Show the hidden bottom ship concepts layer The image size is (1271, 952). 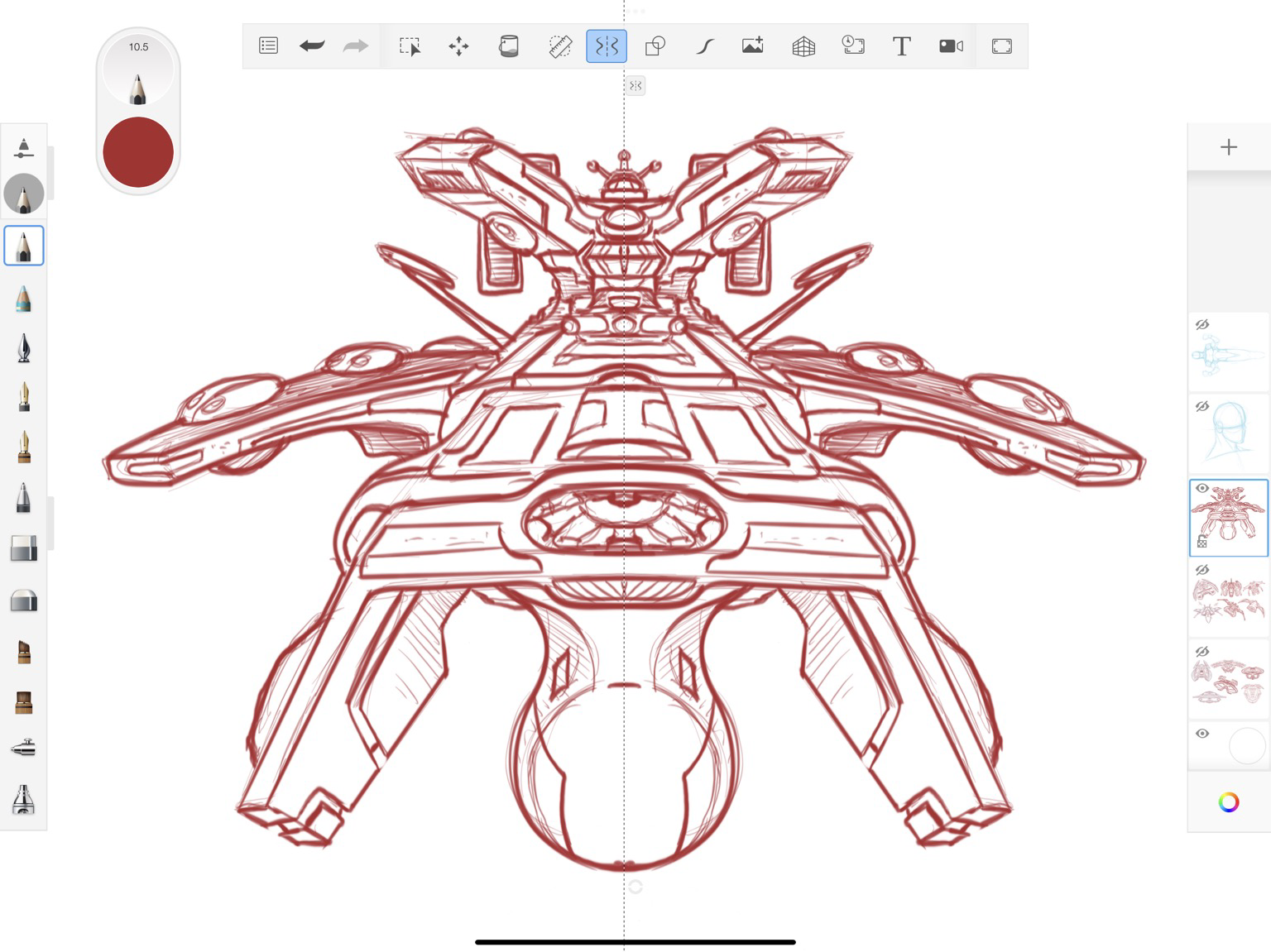[x=1202, y=652]
